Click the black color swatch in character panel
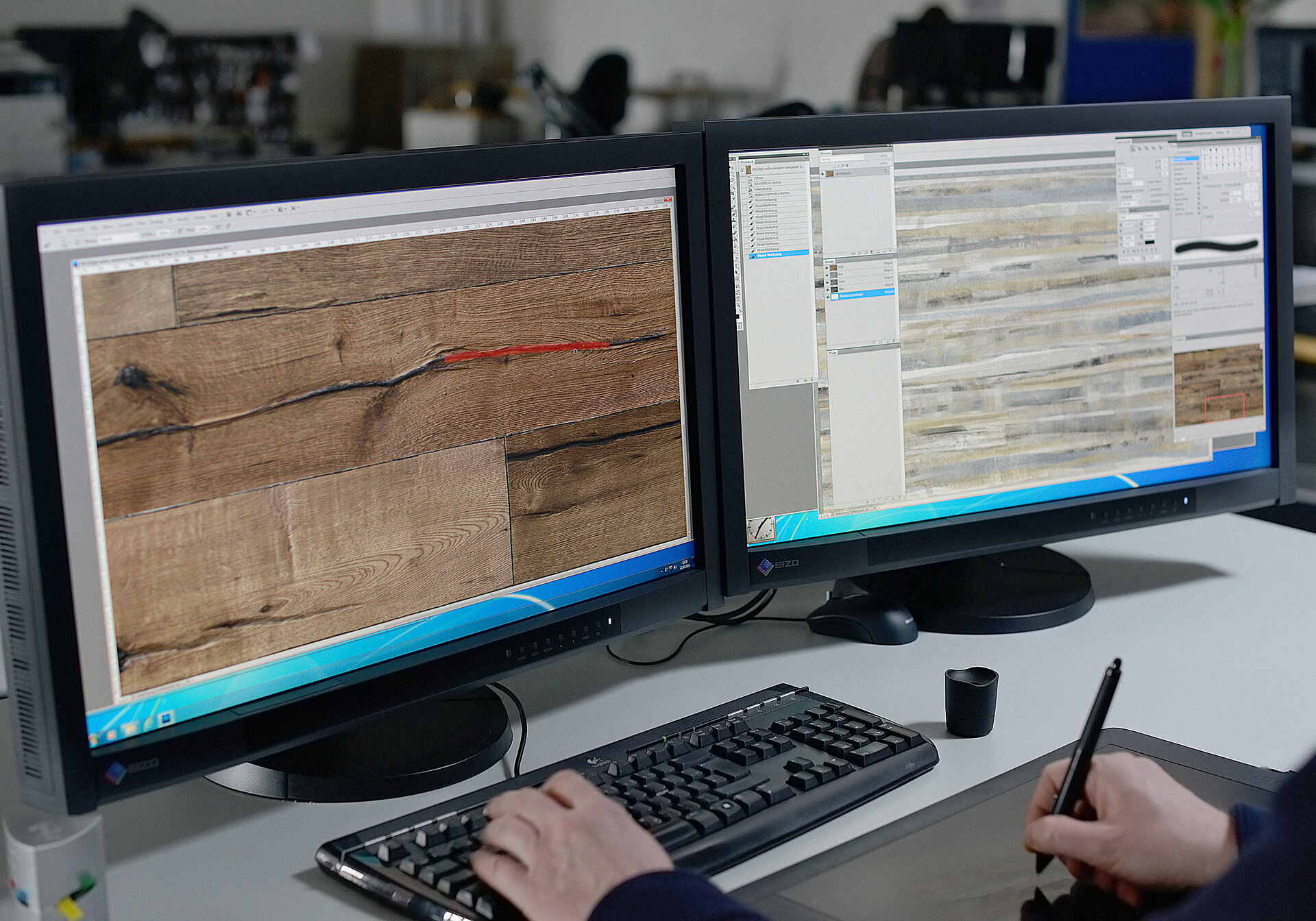This screenshot has height=921, width=1316. click(x=1149, y=242)
